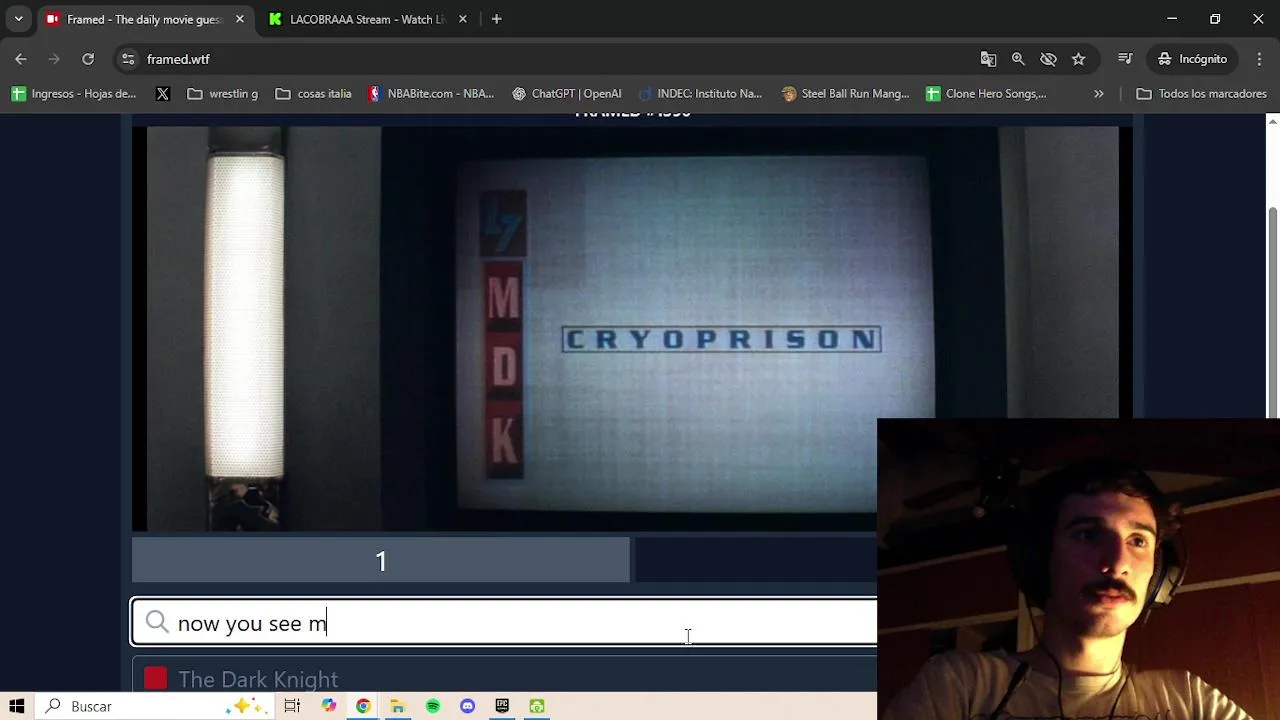The width and height of the screenshot is (1280, 720).
Task: Open Discord from the taskbar
Action: click(467, 706)
